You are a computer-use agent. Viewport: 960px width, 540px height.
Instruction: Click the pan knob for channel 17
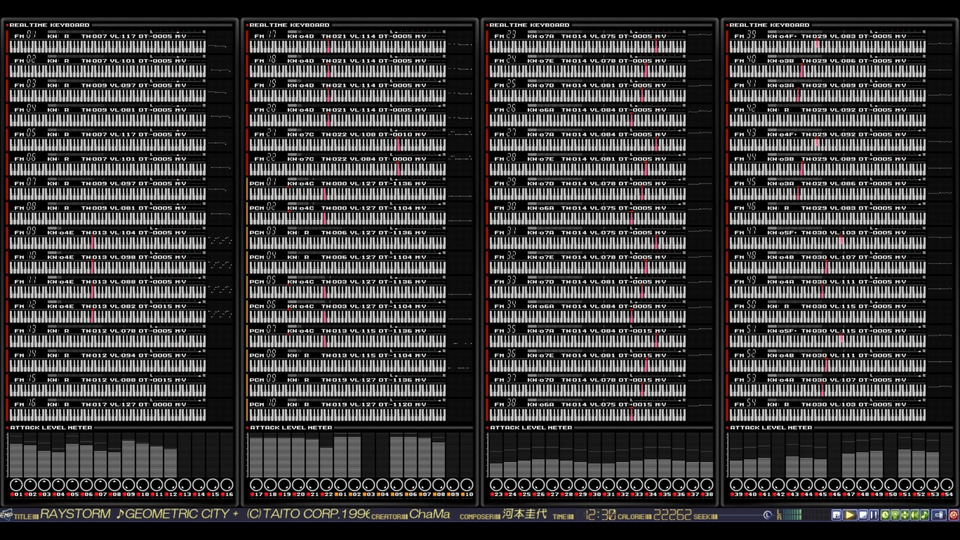(257, 484)
